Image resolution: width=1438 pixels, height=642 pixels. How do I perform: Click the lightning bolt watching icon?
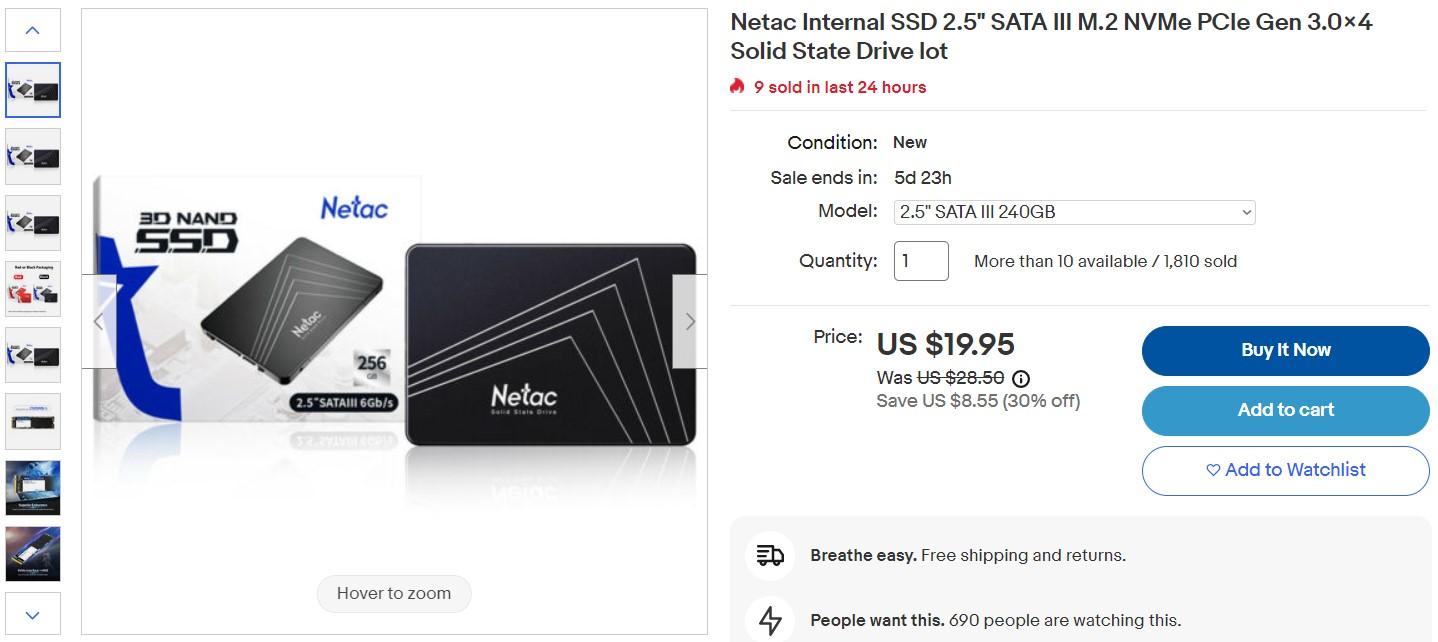(x=769, y=620)
